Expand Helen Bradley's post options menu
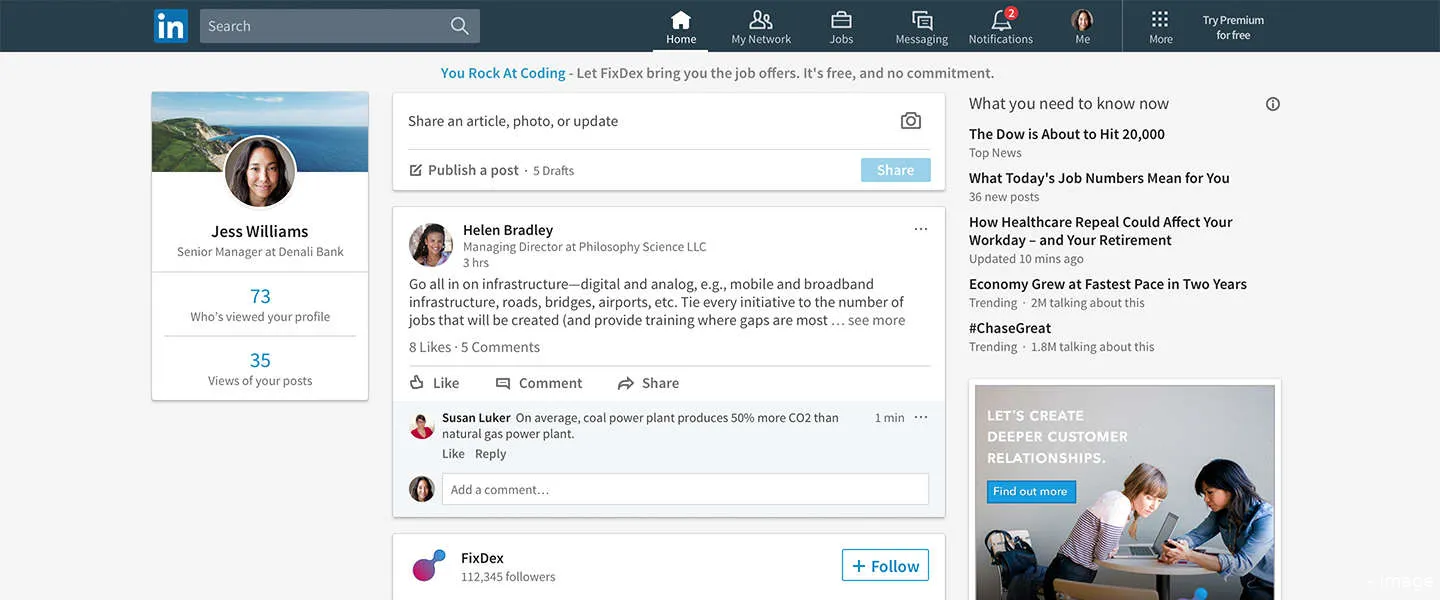 (920, 228)
